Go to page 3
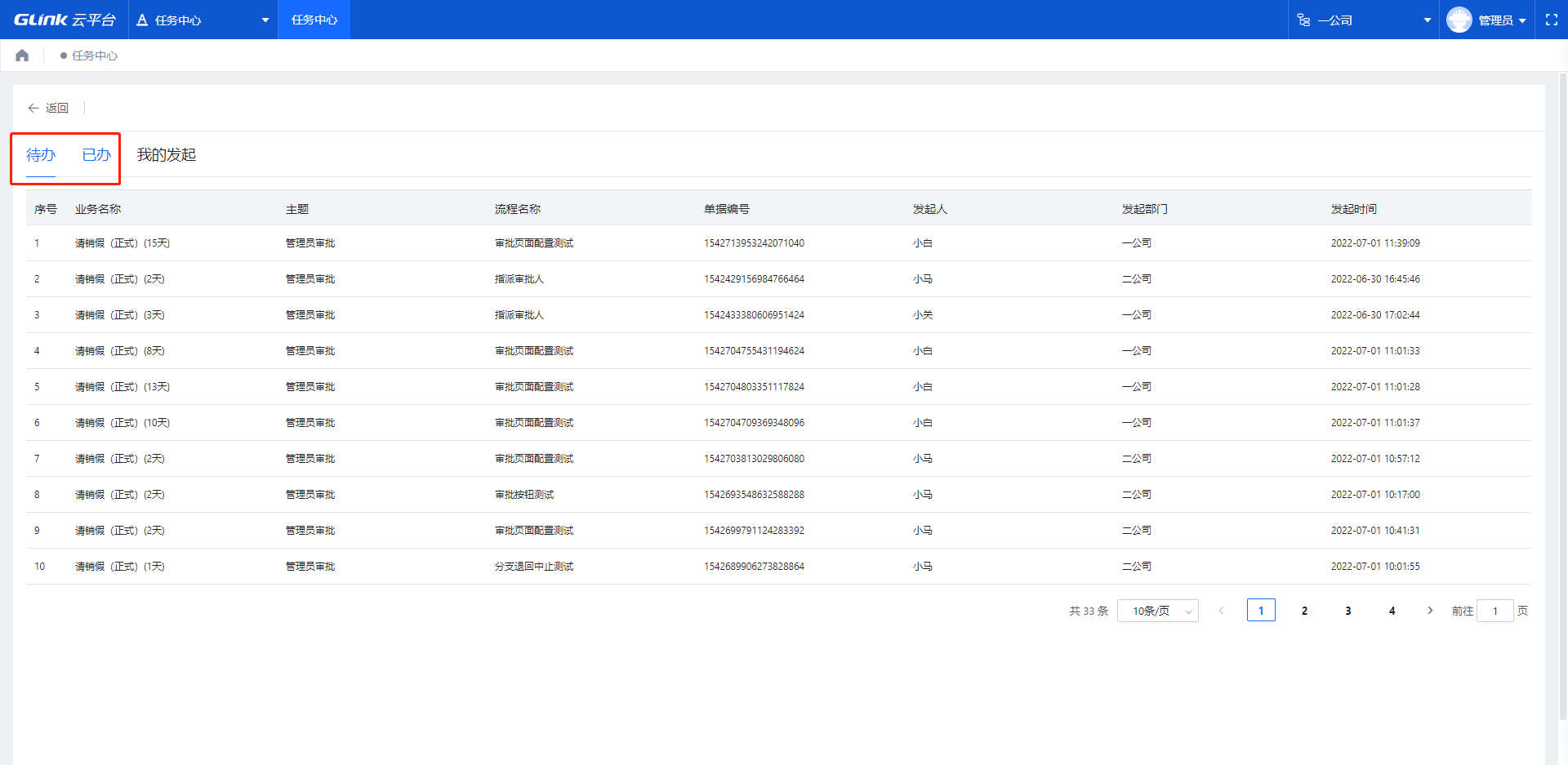The image size is (1568, 765). coord(1348,611)
